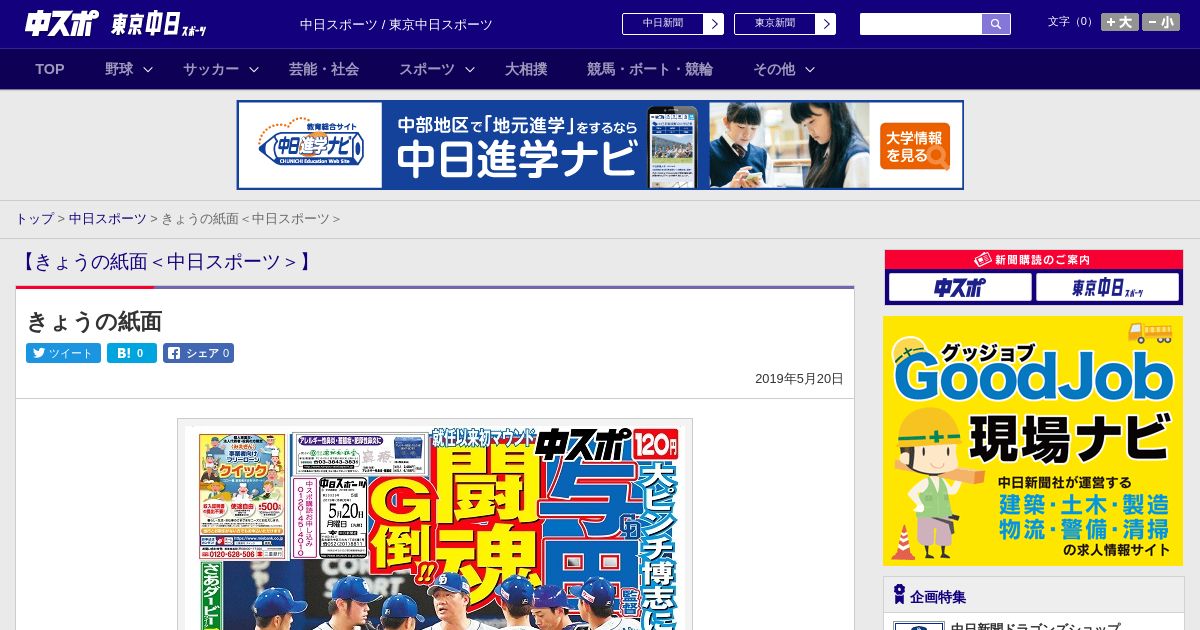Image resolution: width=1200 pixels, height=630 pixels.
Task: Go to トップ breadcrumb link
Action: tap(34, 218)
